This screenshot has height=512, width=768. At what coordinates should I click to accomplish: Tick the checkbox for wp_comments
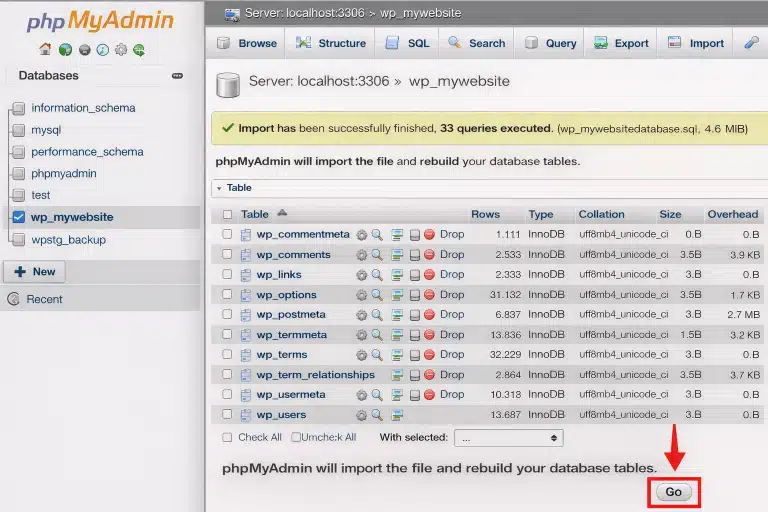coord(227,254)
